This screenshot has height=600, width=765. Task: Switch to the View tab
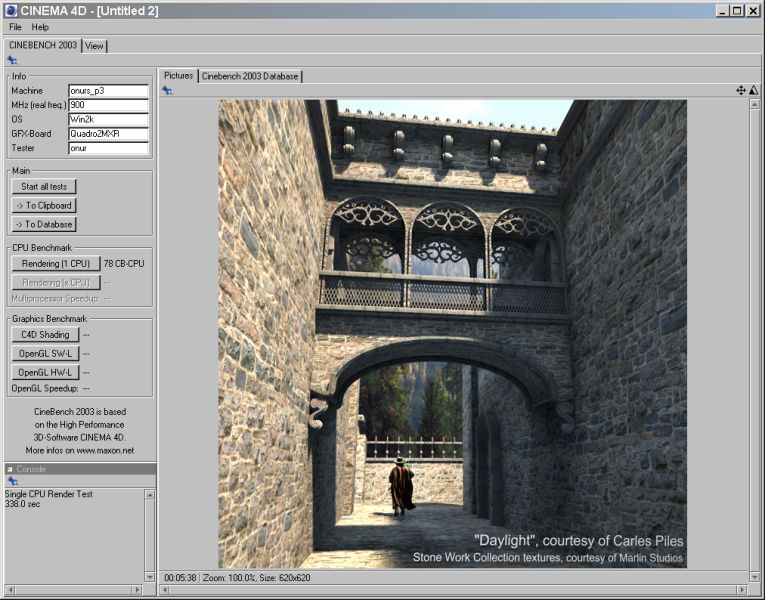(x=94, y=46)
